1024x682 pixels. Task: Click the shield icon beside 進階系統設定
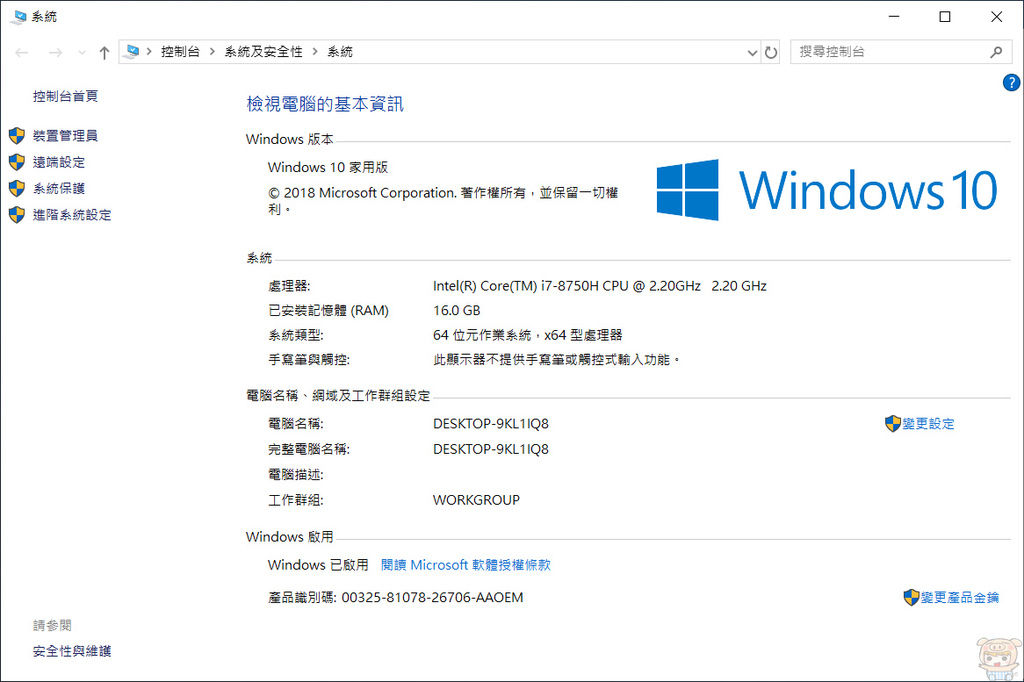17,215
